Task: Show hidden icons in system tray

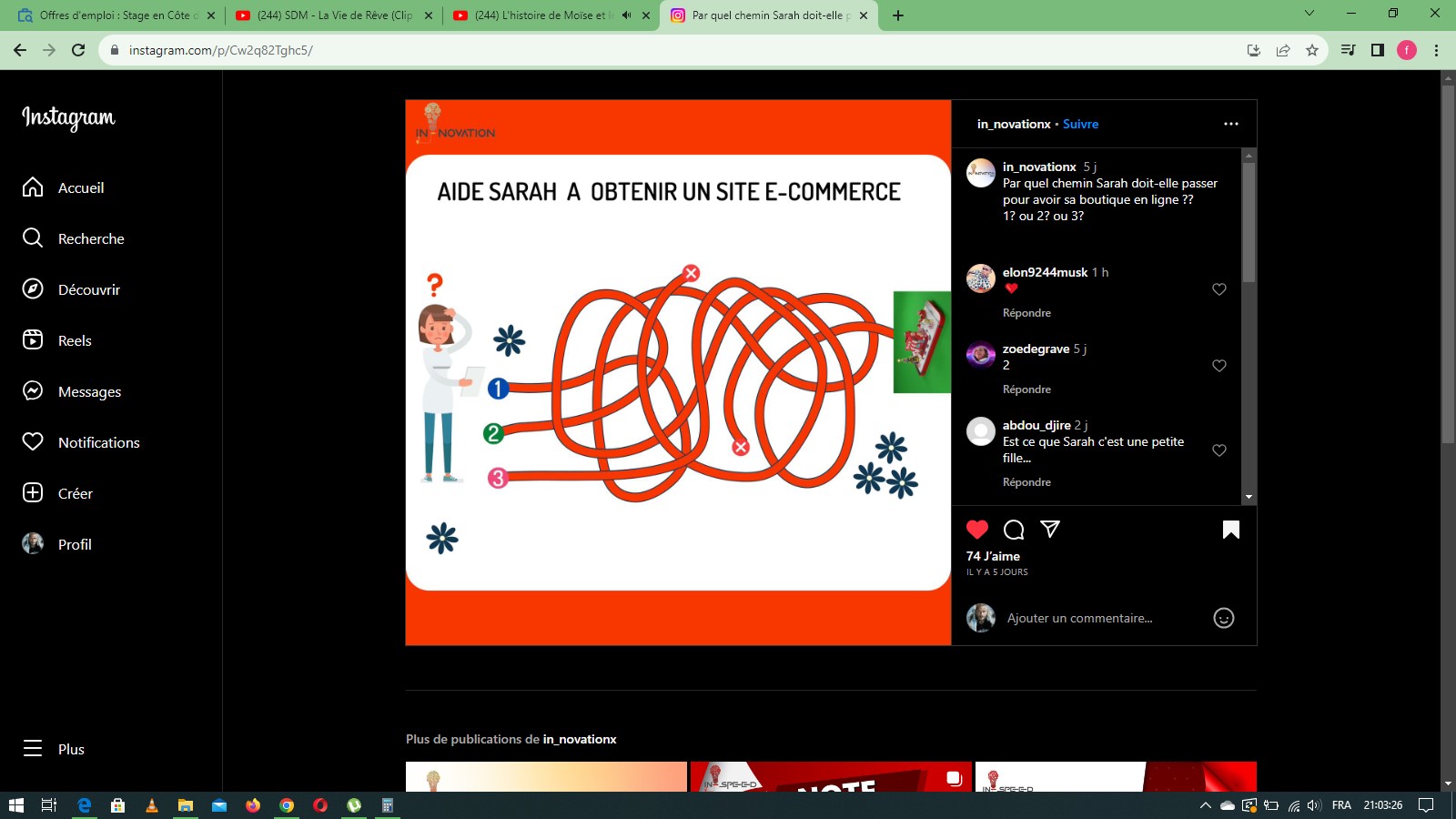Action: pyautogui.click(x=1206, y=805)
